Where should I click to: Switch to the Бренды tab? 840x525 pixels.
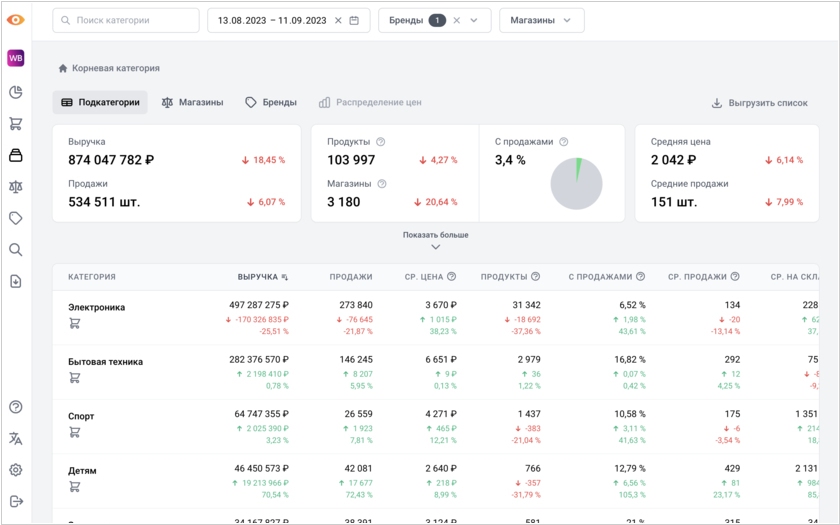(x=271, y=102)
